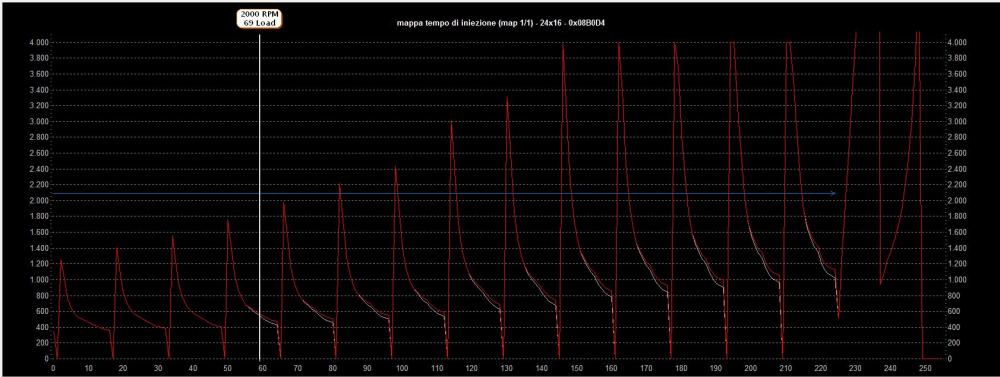Click the 2000 RPM 69 Load tooltip
This screenshot has height=377, width=1000.
260,18
